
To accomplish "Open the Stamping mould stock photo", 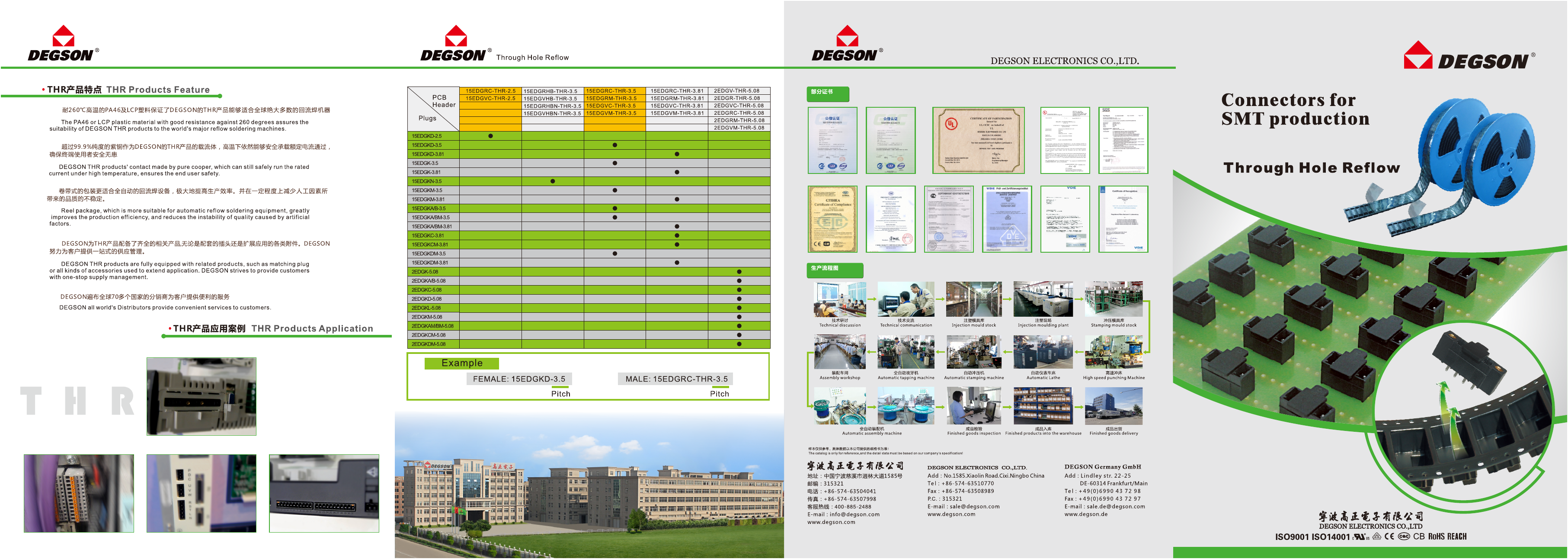I will point(1114,299).
